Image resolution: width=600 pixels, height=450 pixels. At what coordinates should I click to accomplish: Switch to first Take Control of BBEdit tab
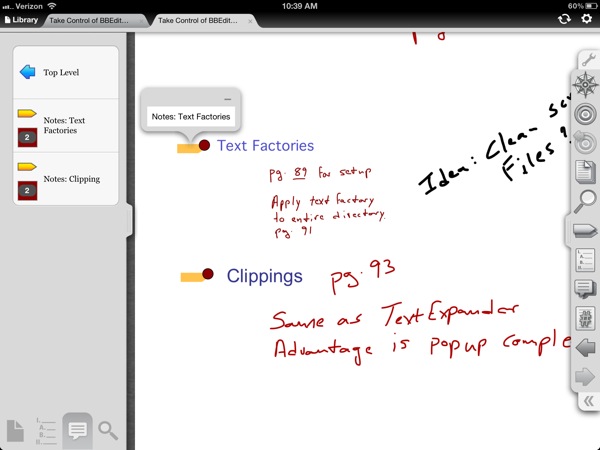click(94, 21)
